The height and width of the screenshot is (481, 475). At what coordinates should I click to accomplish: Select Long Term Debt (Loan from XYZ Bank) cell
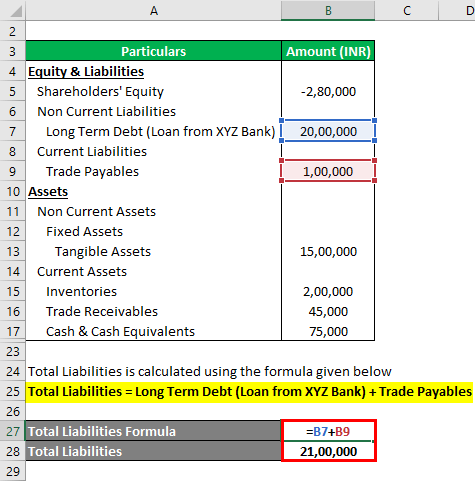[153, 131]
